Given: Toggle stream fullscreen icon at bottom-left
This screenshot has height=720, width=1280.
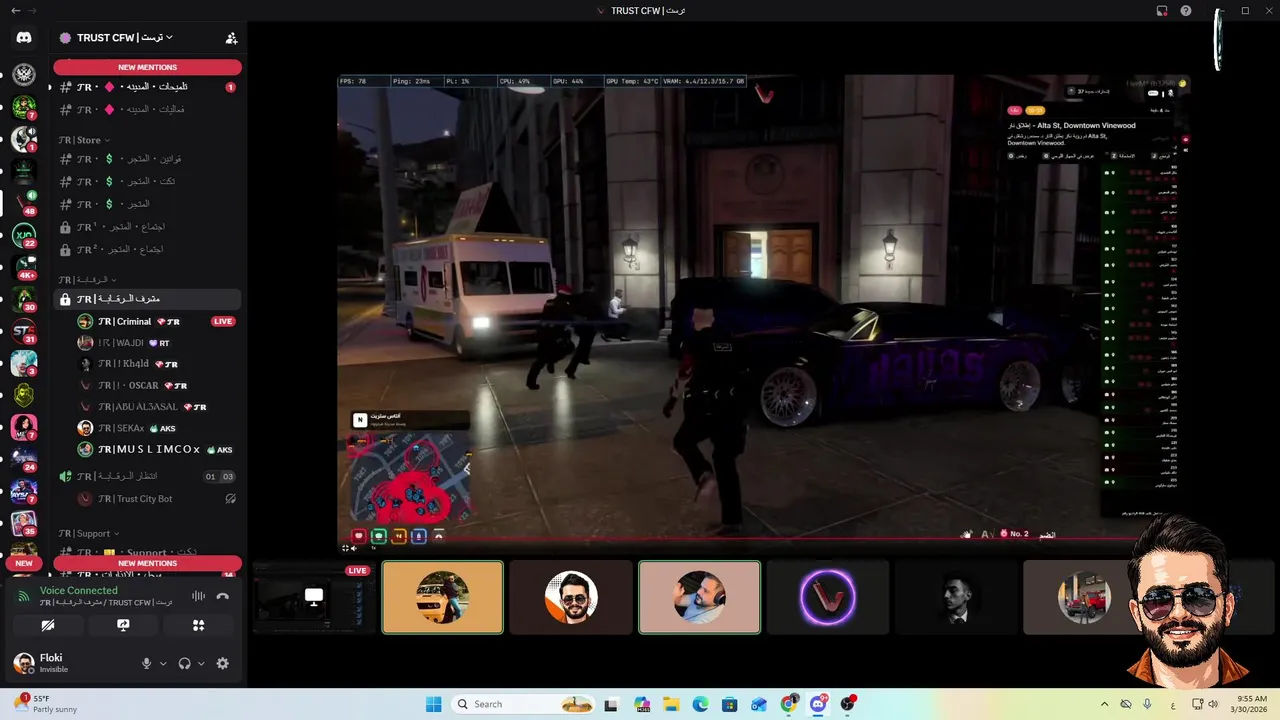Looking at the screenshot, I should (x=346, y=547).
